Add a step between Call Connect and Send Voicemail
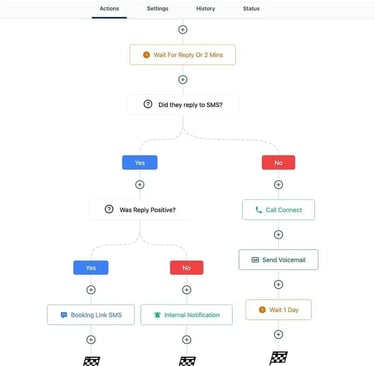The image size is (375, 366). 278,234
